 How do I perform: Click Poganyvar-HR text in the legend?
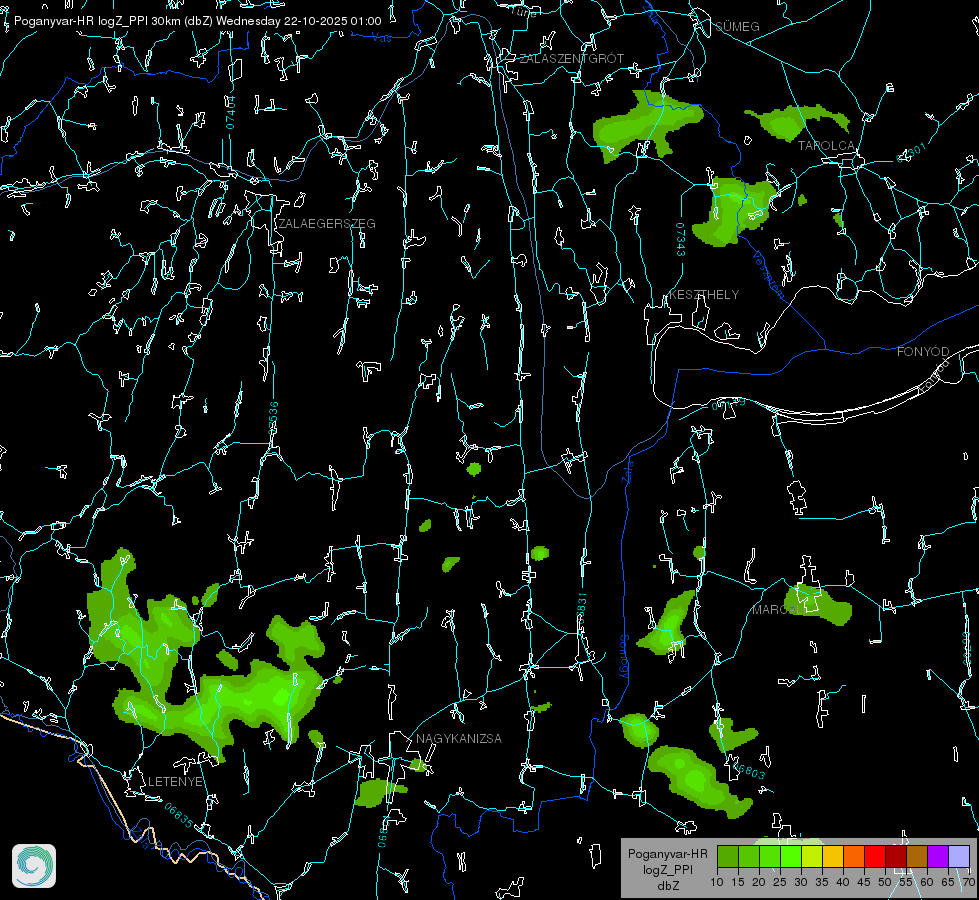pyautogui.click(x=667, y=854)
